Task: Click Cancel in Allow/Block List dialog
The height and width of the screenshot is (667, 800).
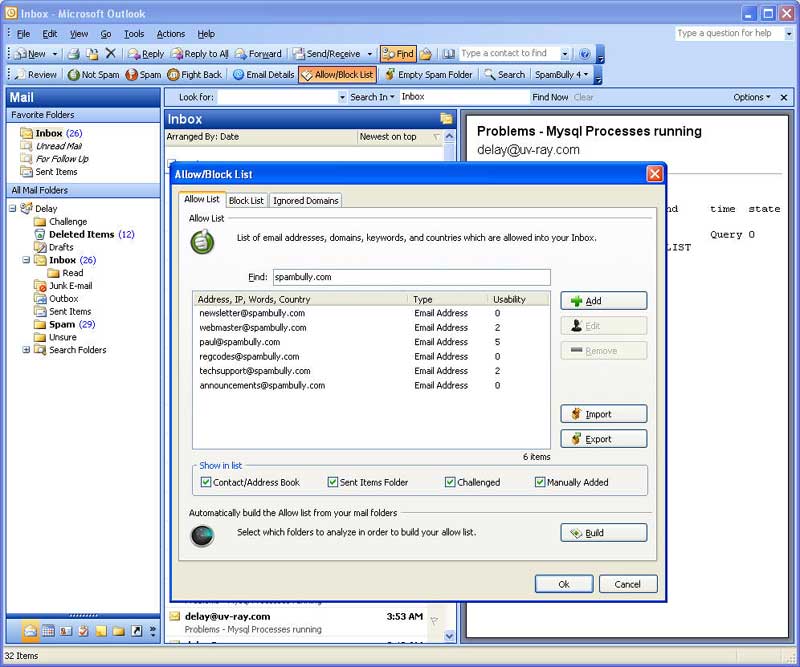Action: [628, 584]
